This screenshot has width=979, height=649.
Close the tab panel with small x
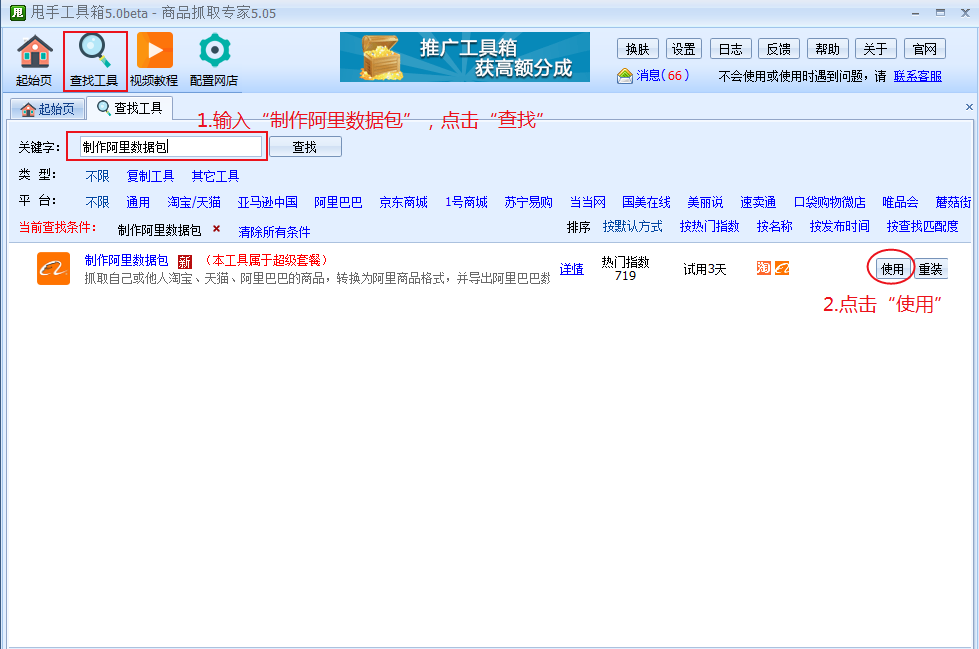969,107
